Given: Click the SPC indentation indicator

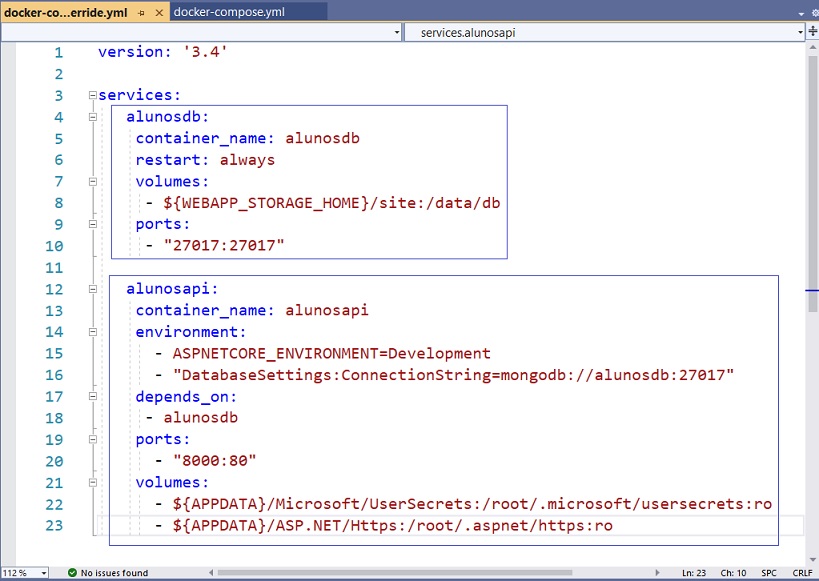Looking at the screenshot, I should tap(770, 573).
